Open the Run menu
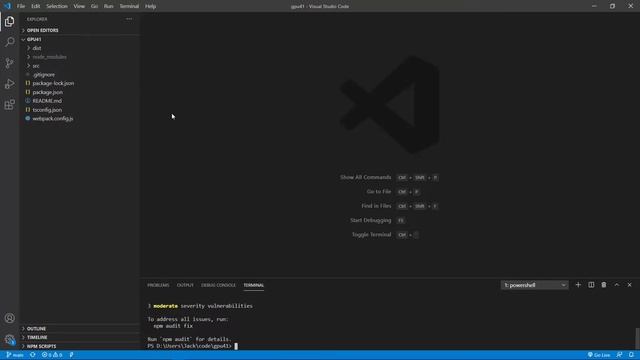 pyautogui.click(x=109, y=6)
